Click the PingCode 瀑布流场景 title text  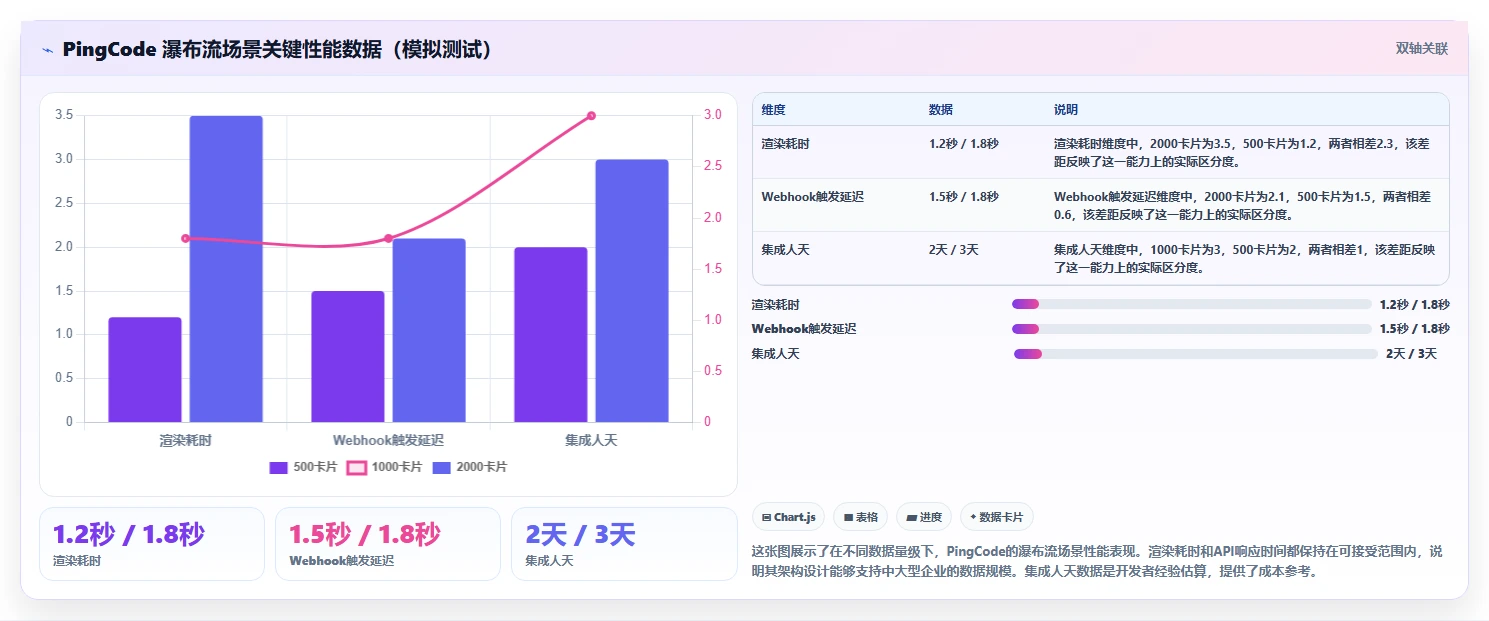pos(278,50)
